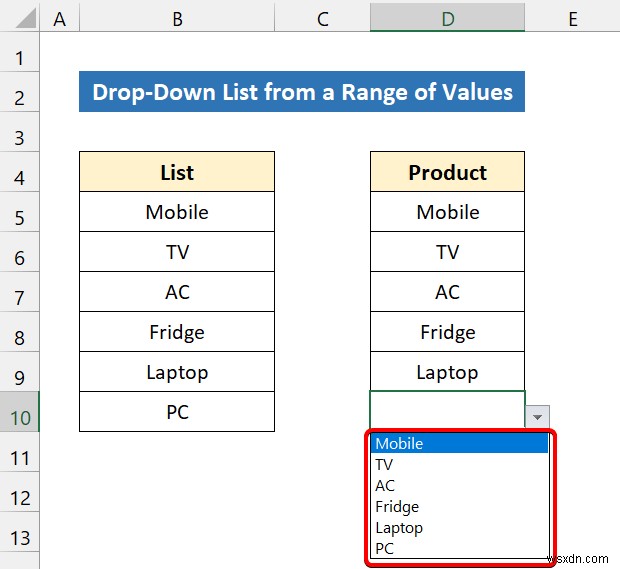Screen dimensions: 620x569
Task: Click the empty active cell D10
Action: [x=448, y=410]
